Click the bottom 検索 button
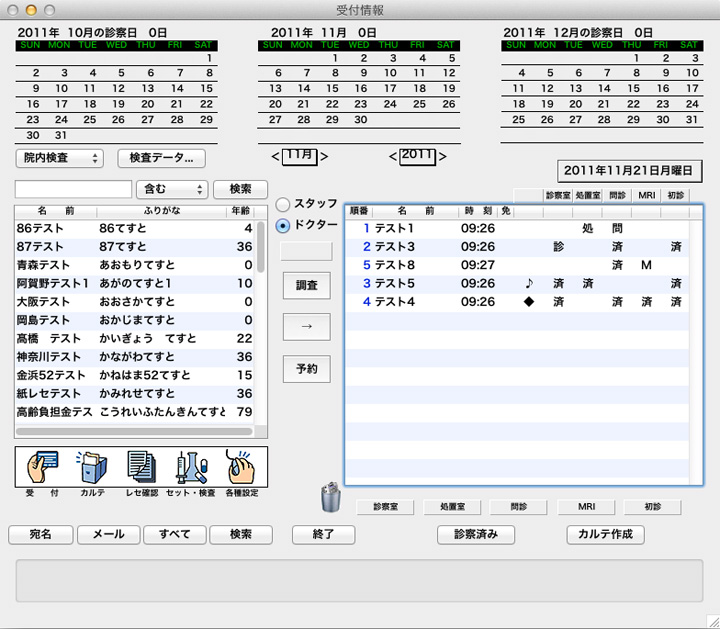 [x=241, y=535]
